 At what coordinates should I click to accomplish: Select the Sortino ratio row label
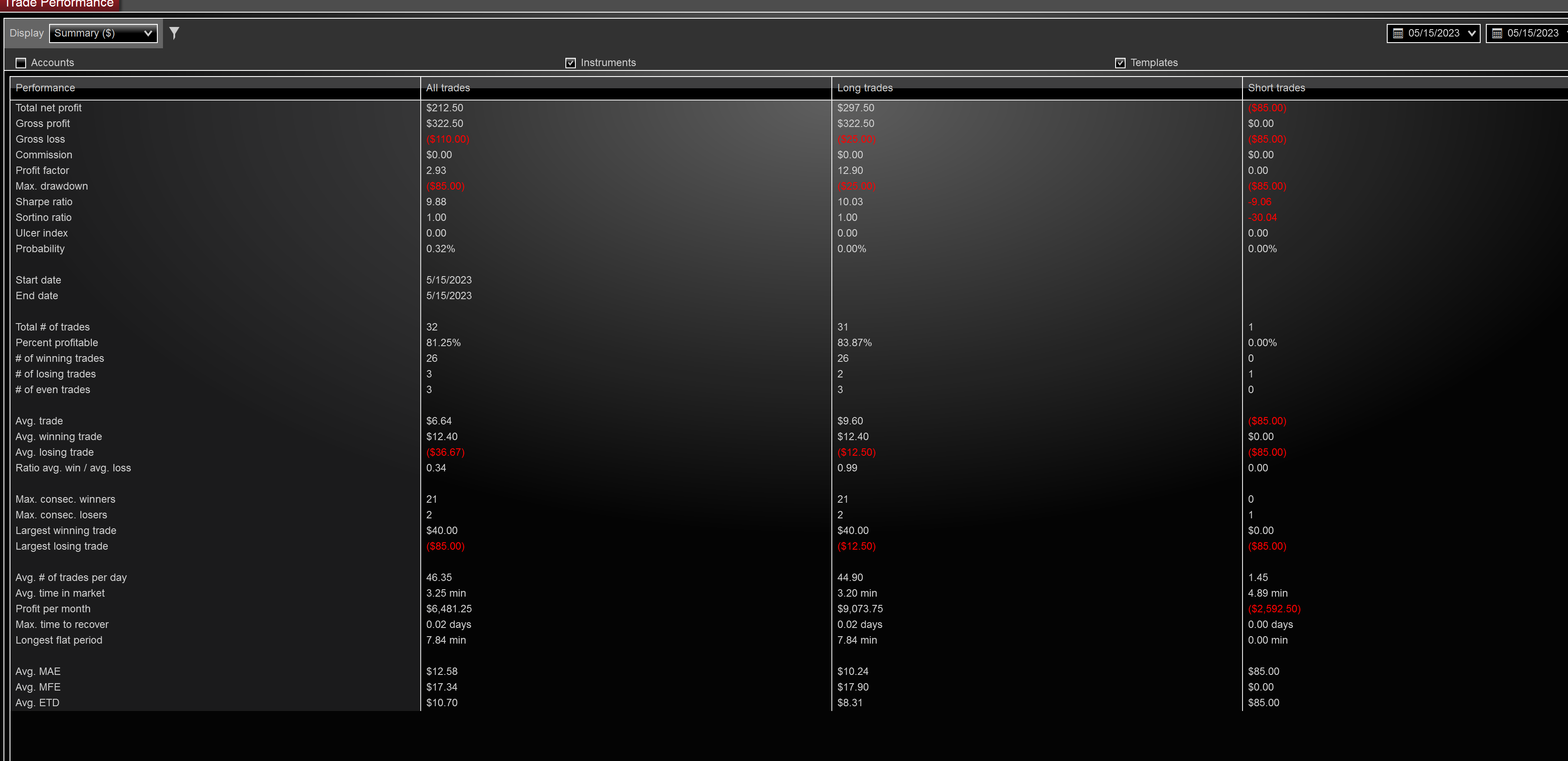(x=44, y=217)
